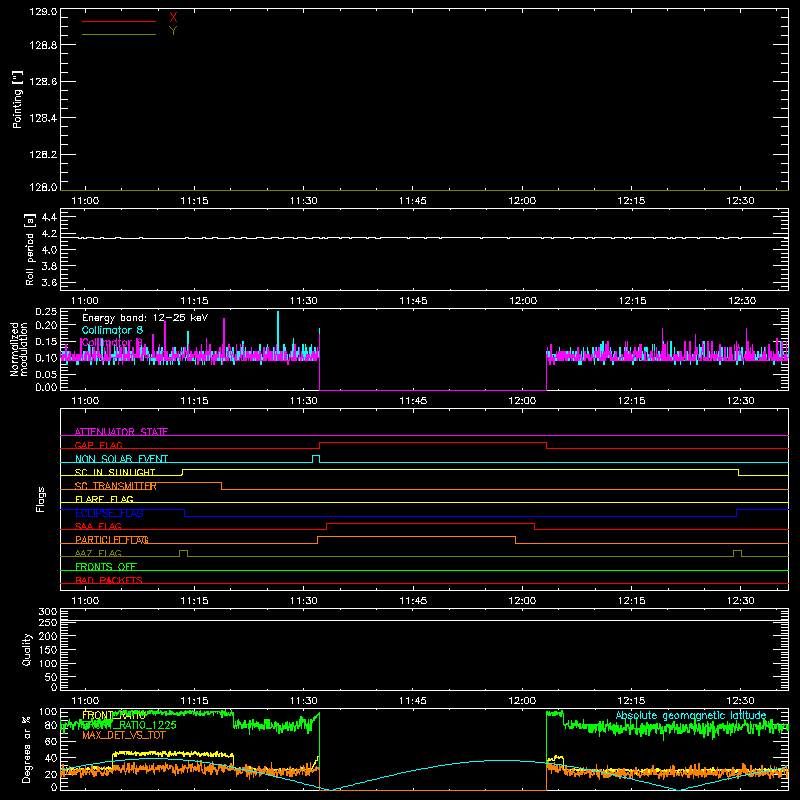
Task: Click the magenta Collimator 9 legend label
Action: point(112,342)
